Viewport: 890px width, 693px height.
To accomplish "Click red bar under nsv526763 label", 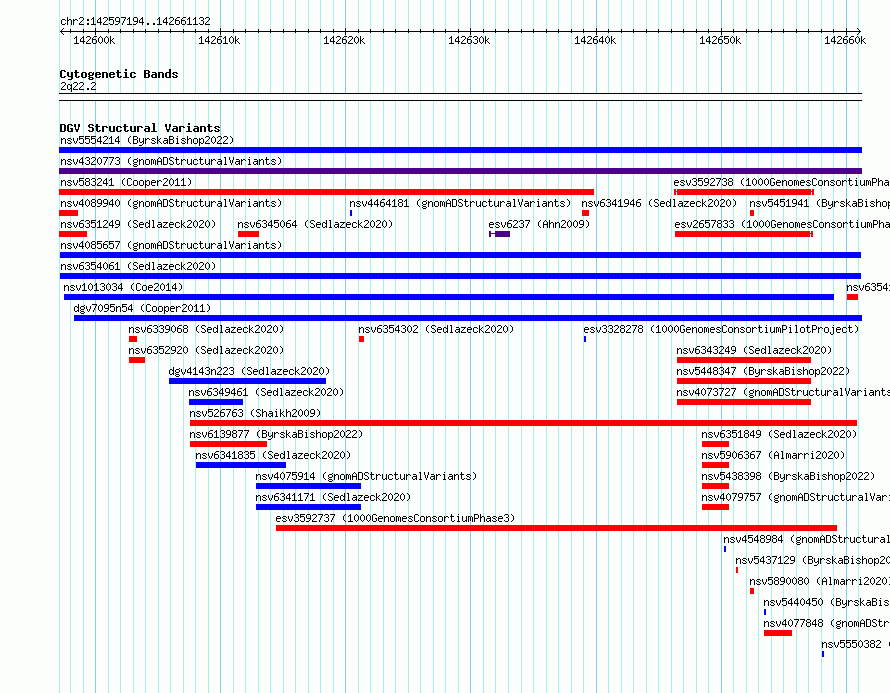I will pos(523,423).
